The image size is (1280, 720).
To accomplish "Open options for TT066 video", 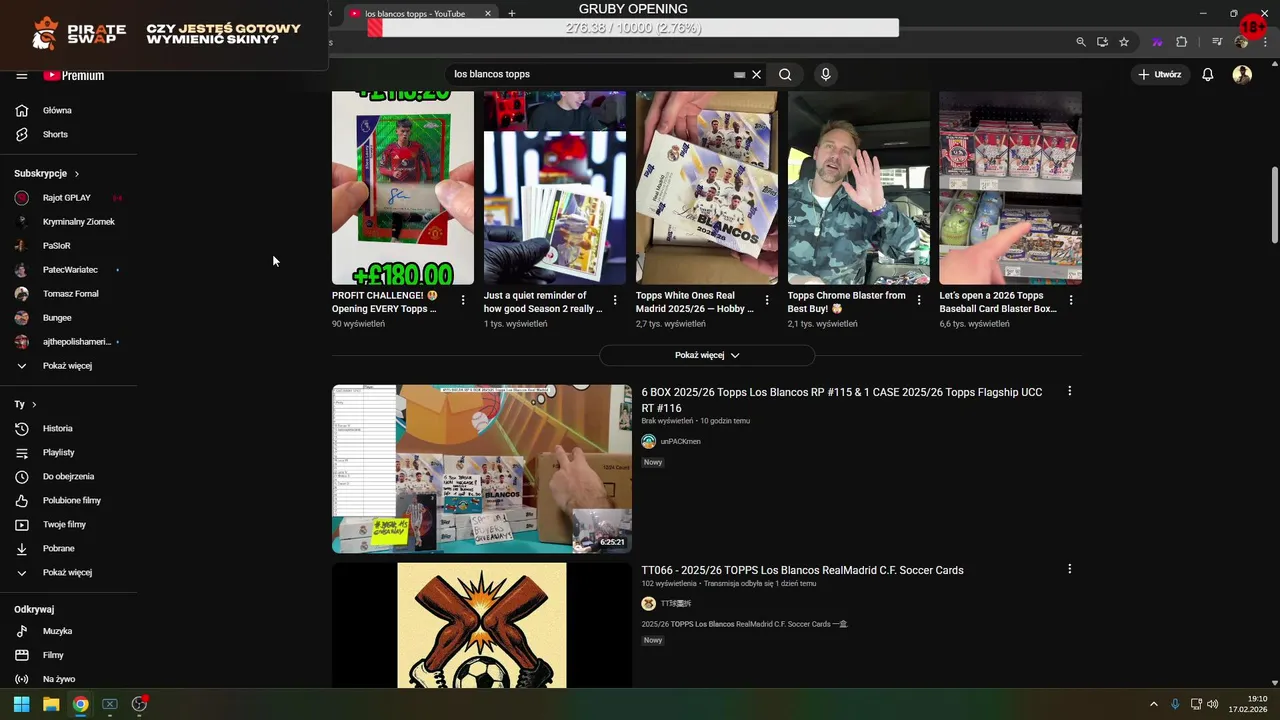I will pos(1069,569).
